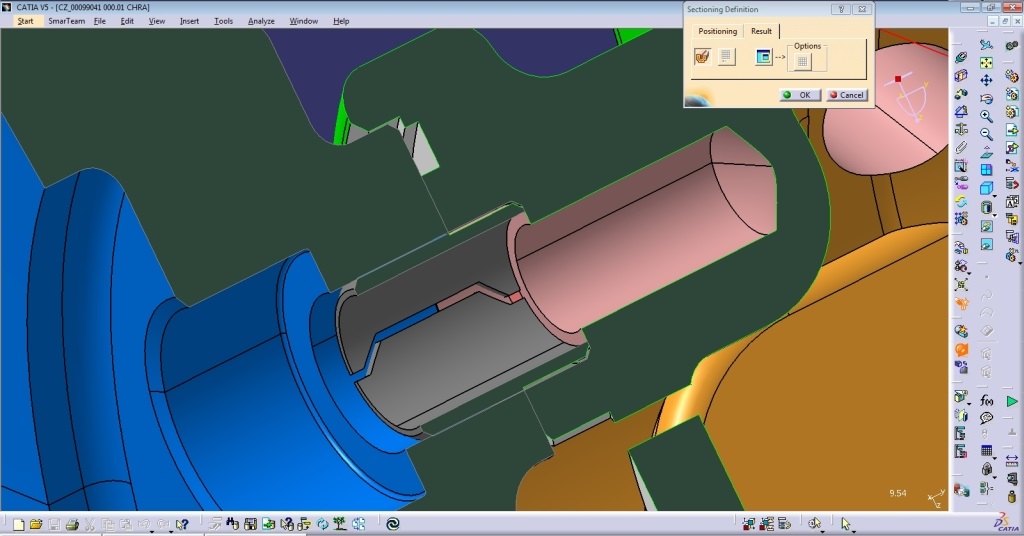Click the paper clip icon in right toolbar
Screen dimensions: 1024x536
pyautogui.click(x=961, y=148)
